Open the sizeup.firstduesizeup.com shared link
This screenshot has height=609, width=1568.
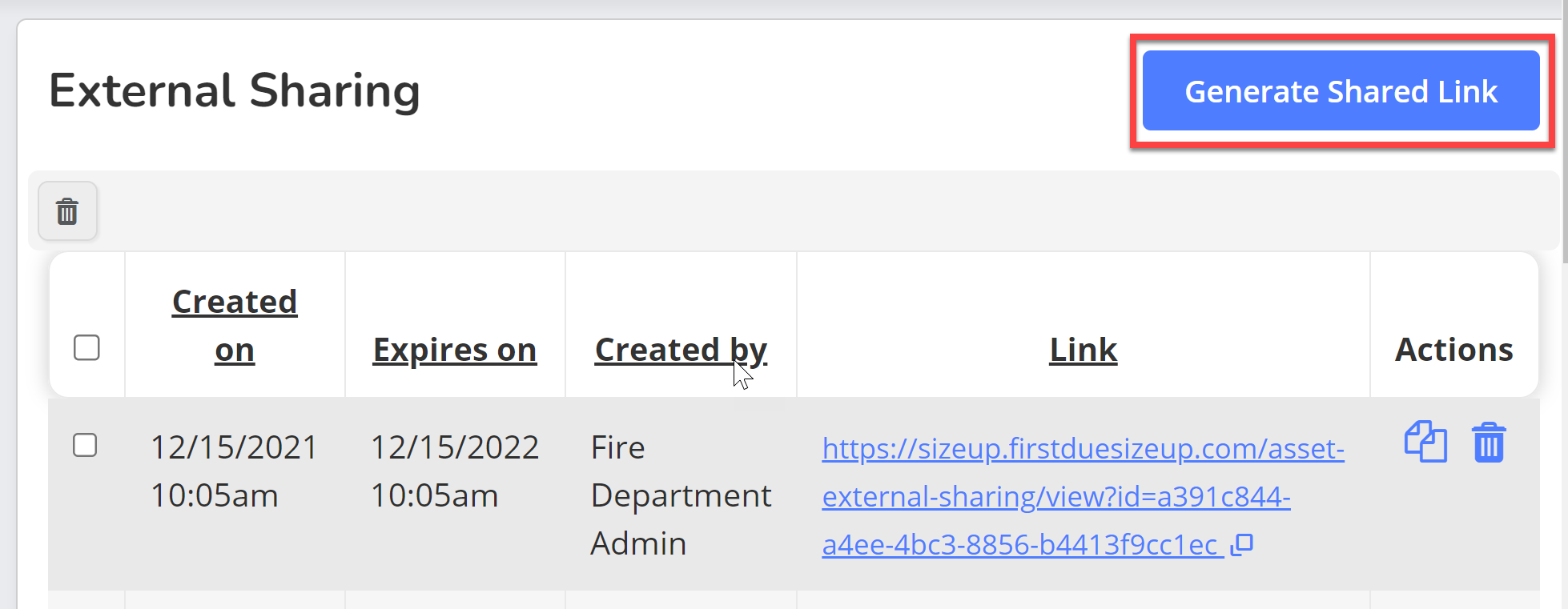click(x=1082, y=496)
